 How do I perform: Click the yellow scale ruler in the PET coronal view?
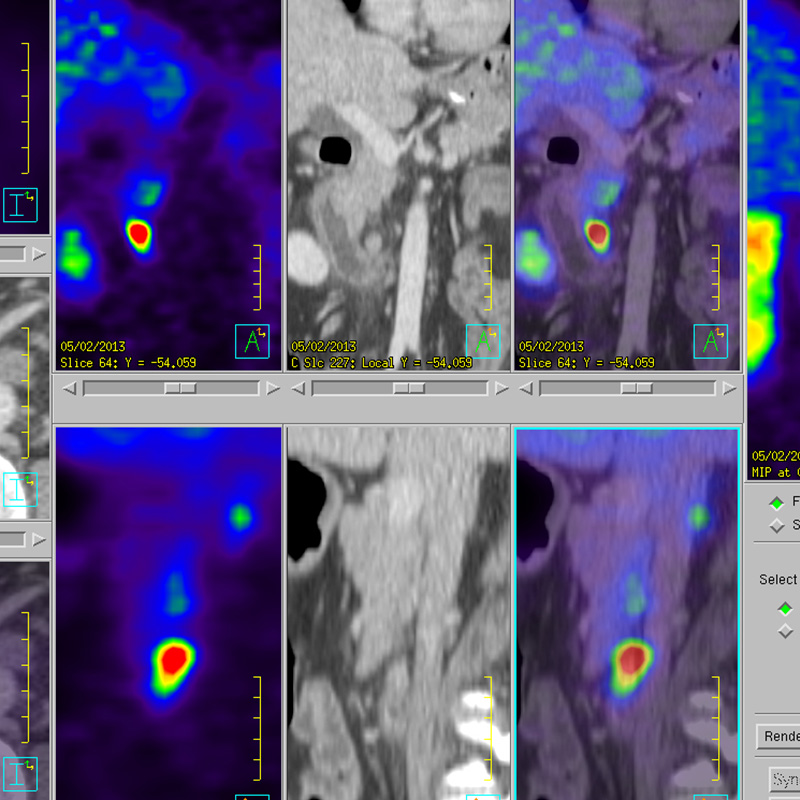pos(257,278)
